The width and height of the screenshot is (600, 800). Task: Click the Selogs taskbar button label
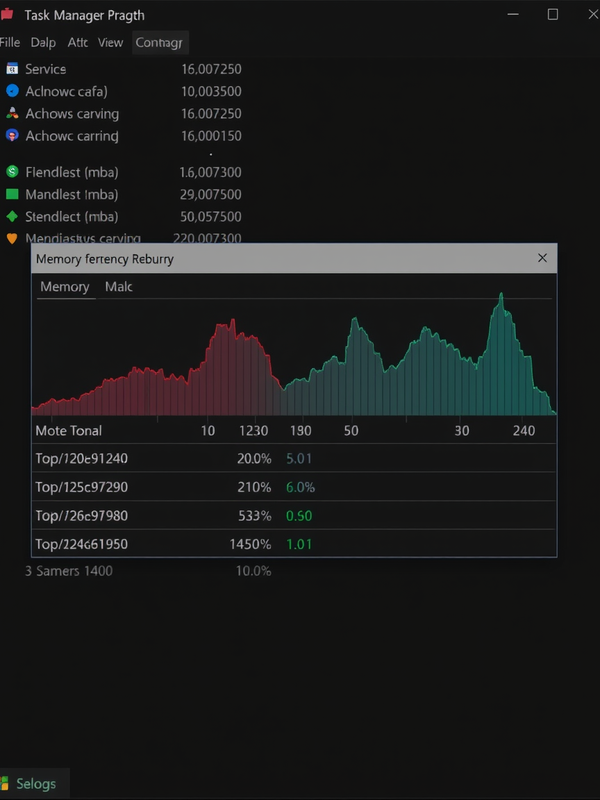point(36,784)
